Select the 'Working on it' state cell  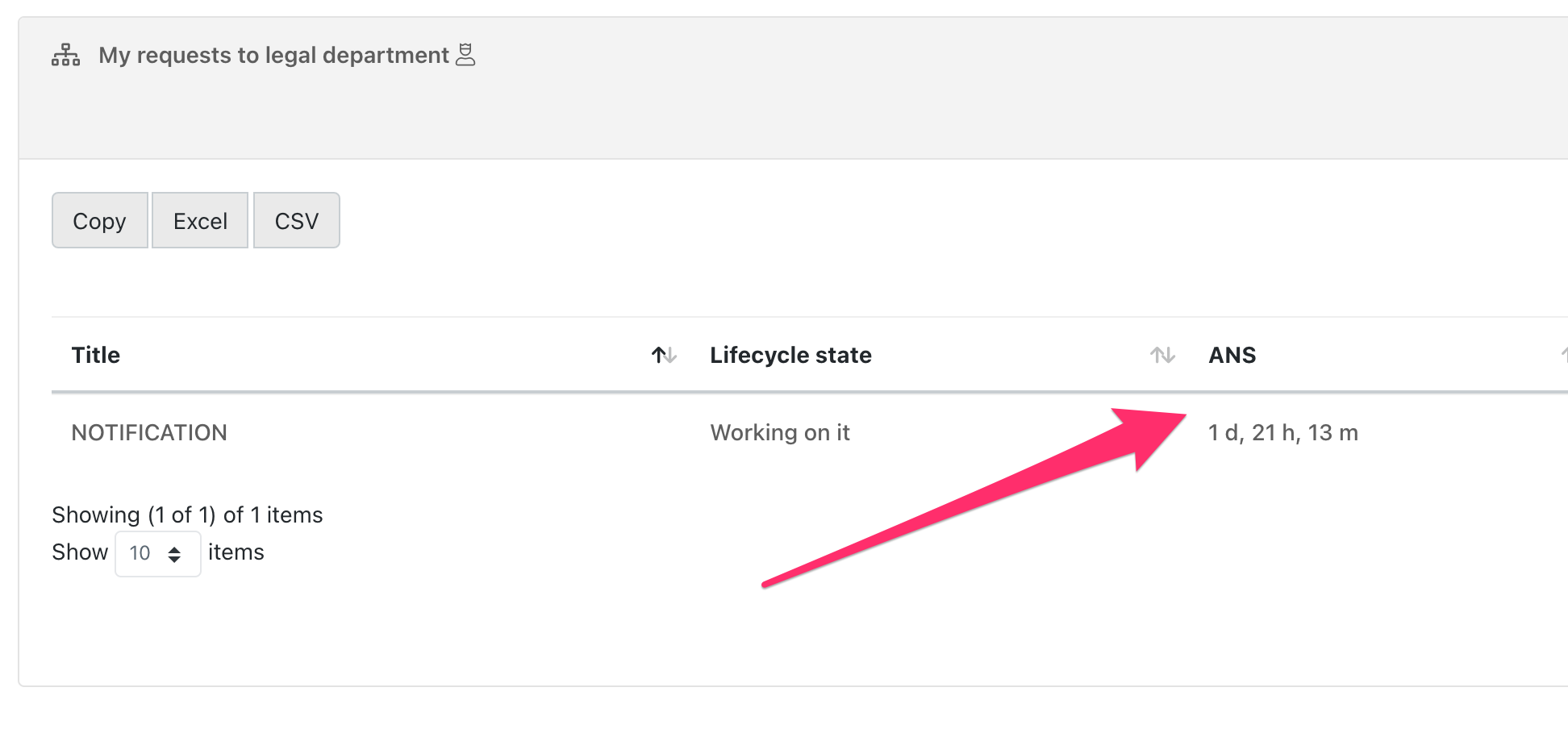click(x=780, y=433)
